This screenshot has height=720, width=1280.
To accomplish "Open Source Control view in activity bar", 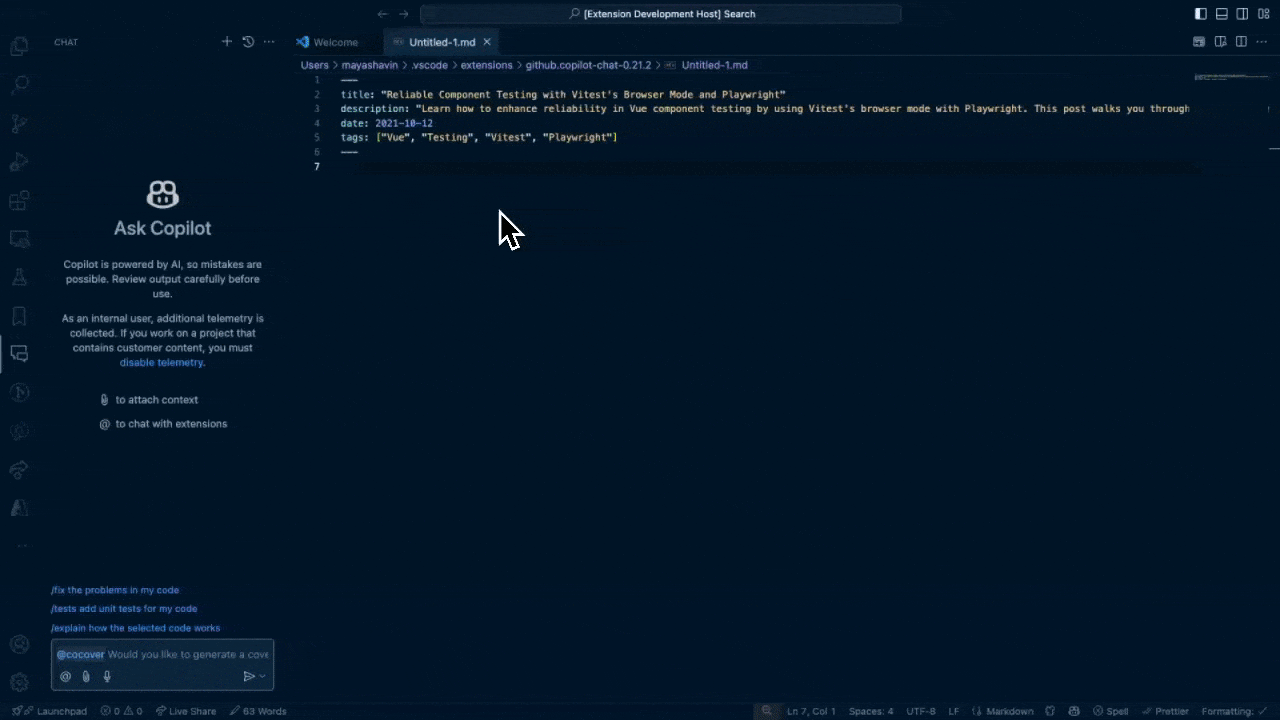I will tap(19, 124).
